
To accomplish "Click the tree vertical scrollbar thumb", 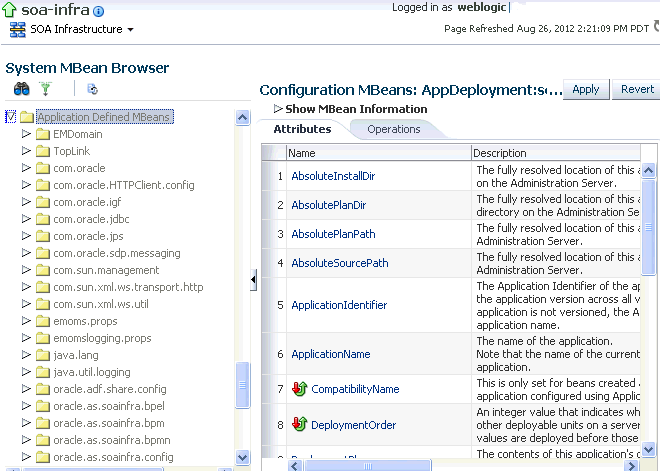I will [242, 385].
